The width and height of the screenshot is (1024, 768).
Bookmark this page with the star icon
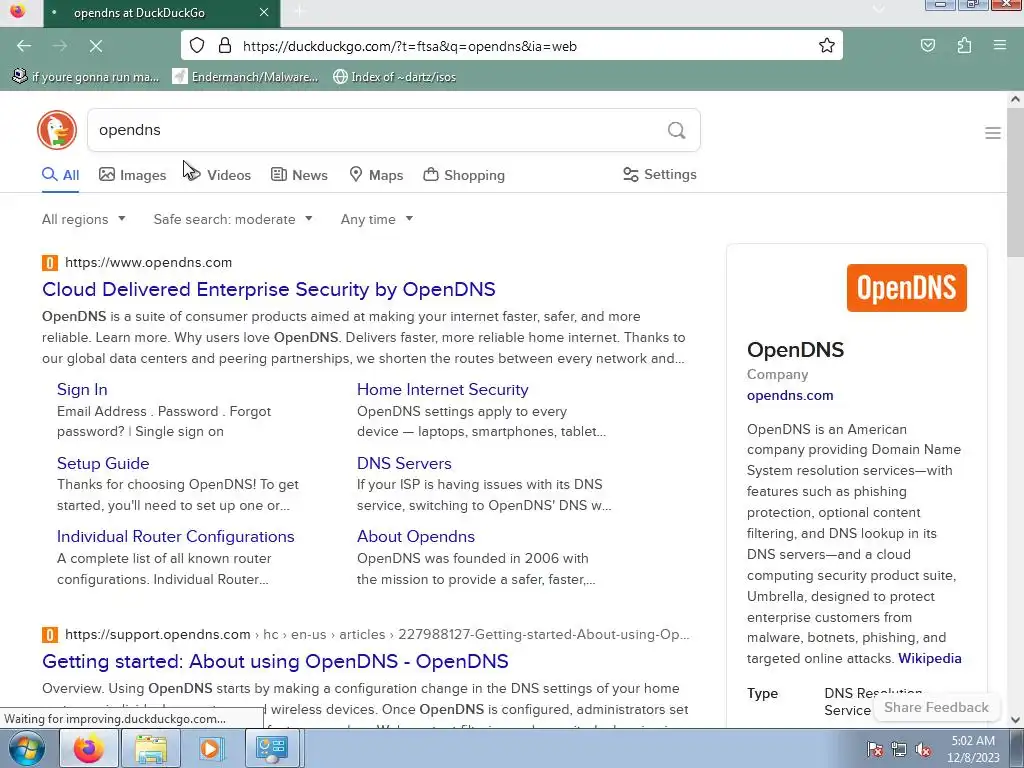(827, 46)
